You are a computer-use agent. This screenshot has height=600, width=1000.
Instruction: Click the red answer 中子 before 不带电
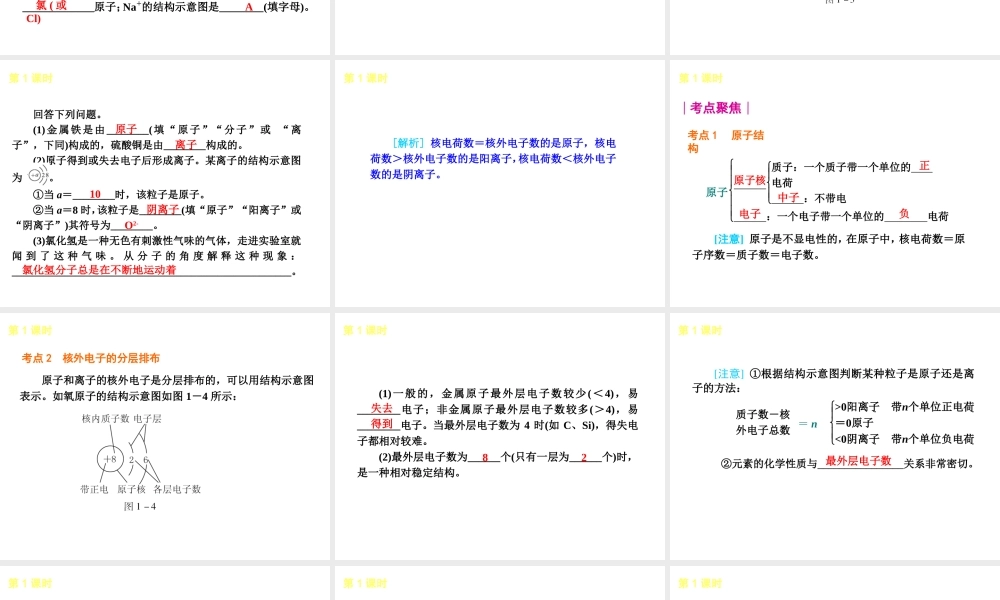[x=788, y=198]
